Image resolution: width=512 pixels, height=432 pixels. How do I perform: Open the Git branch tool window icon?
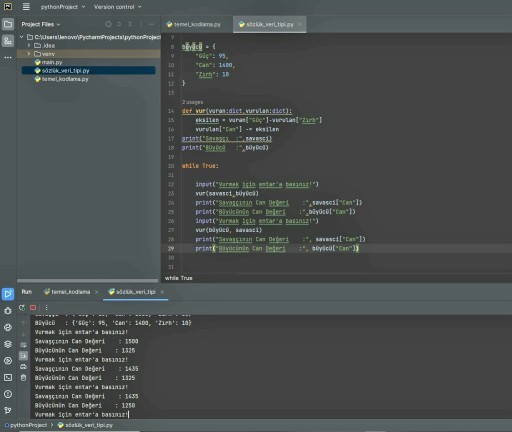click(x=8, y=410)
